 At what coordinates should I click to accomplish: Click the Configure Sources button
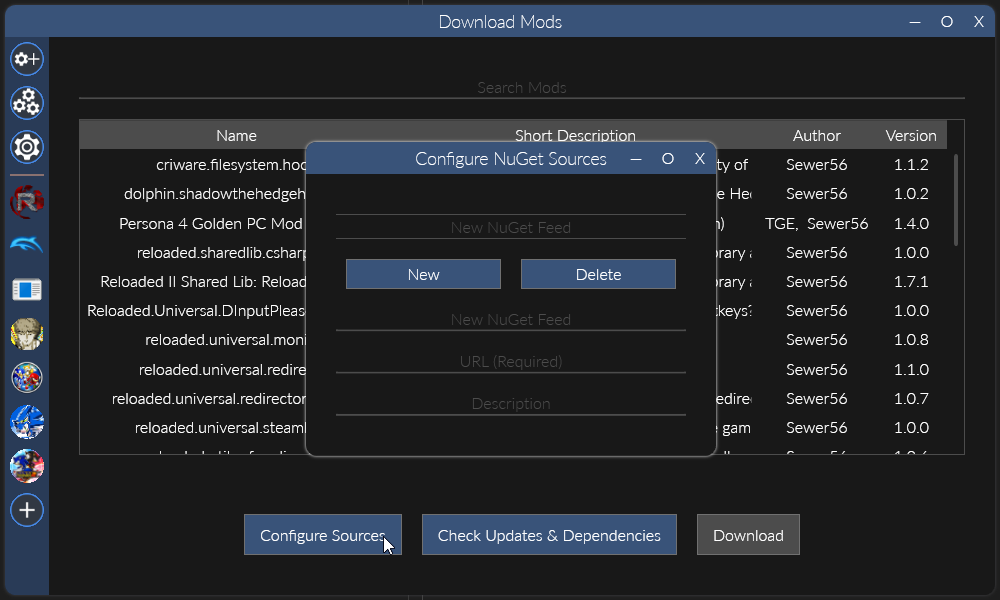coord(323,535)
